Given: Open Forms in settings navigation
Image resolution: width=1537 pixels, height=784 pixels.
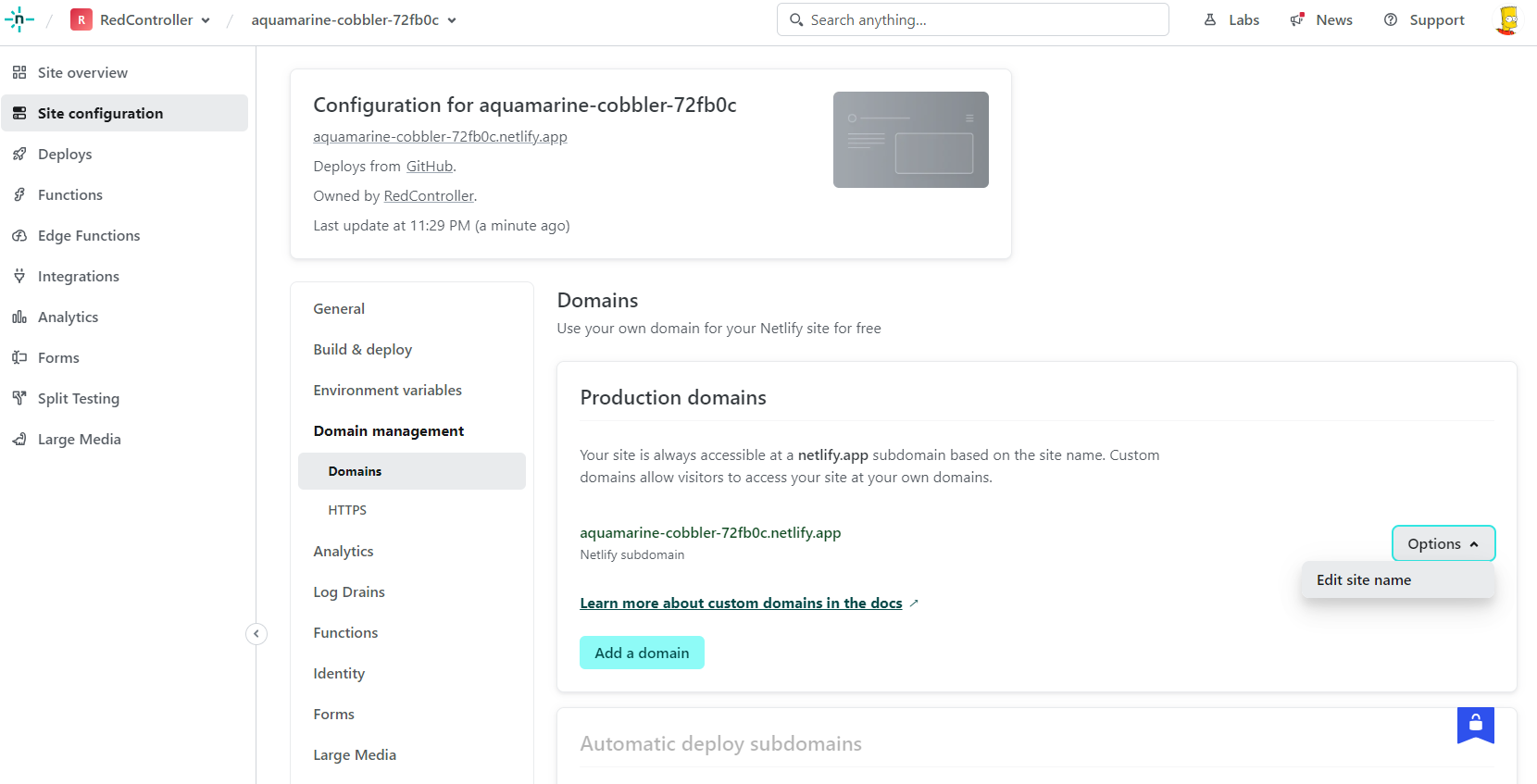Looking at the screenshot, I should click(x=333, y=715).
